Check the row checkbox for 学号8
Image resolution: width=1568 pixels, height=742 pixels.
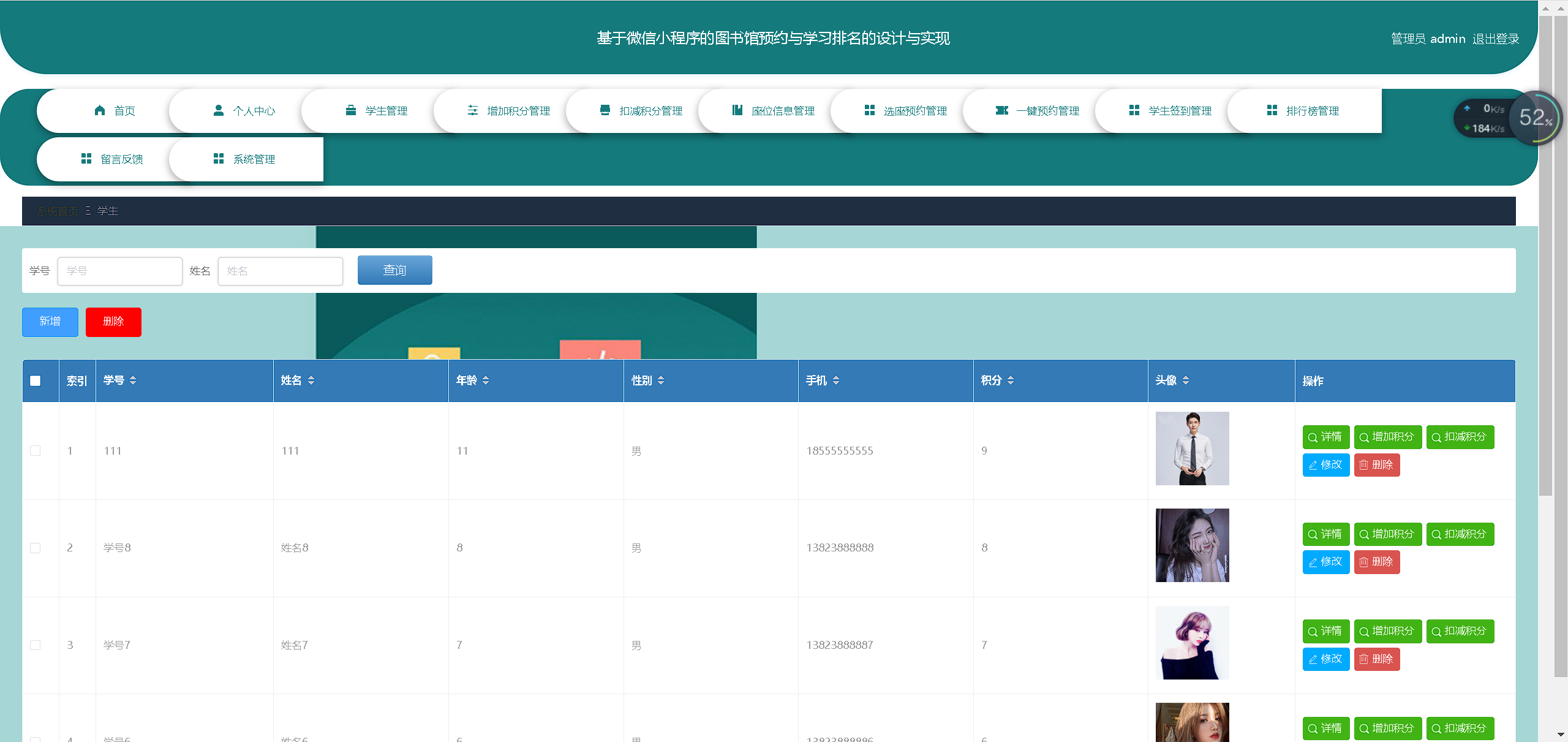coord(36,548)
